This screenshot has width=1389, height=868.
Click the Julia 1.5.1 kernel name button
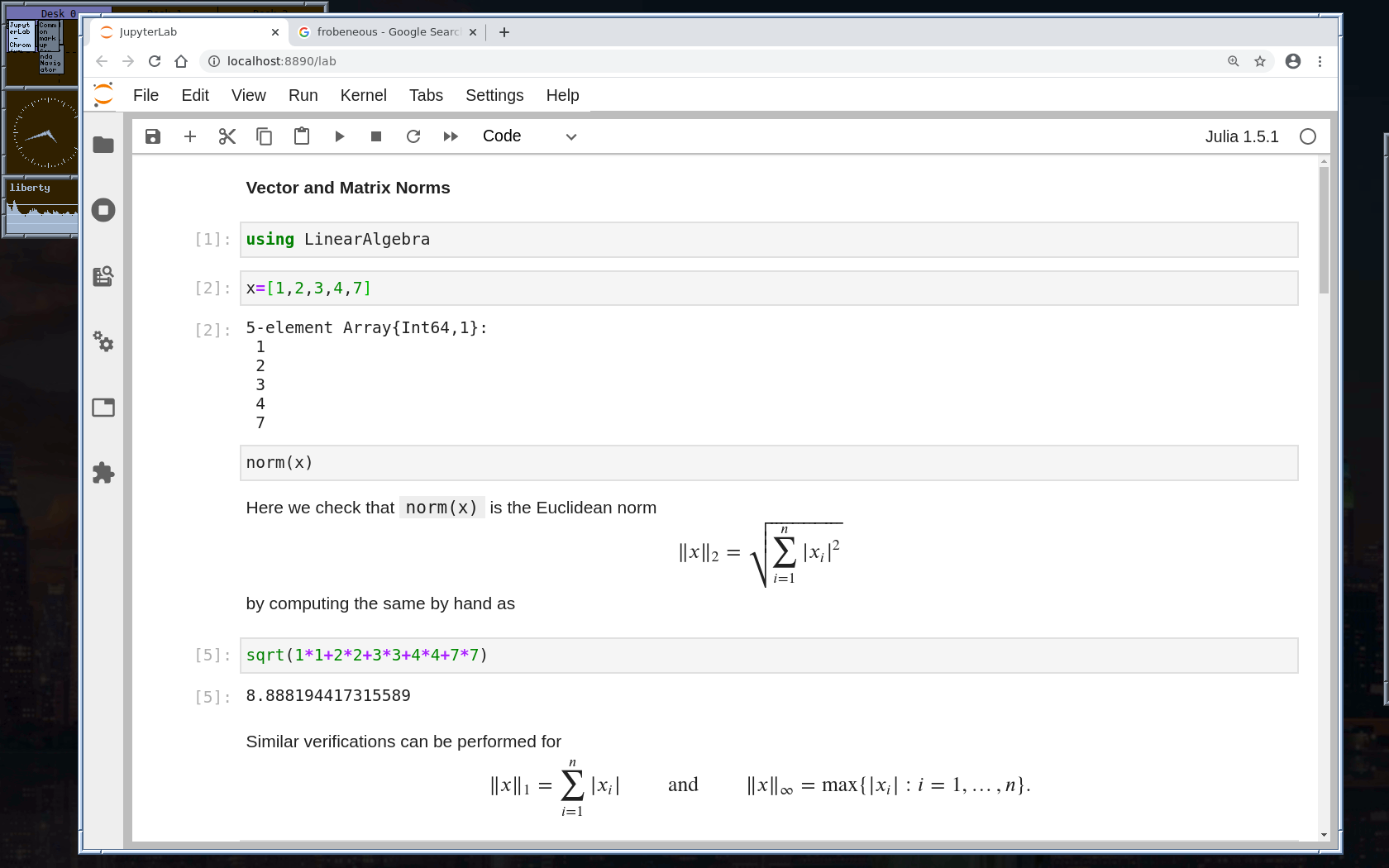coord(1241,136)
